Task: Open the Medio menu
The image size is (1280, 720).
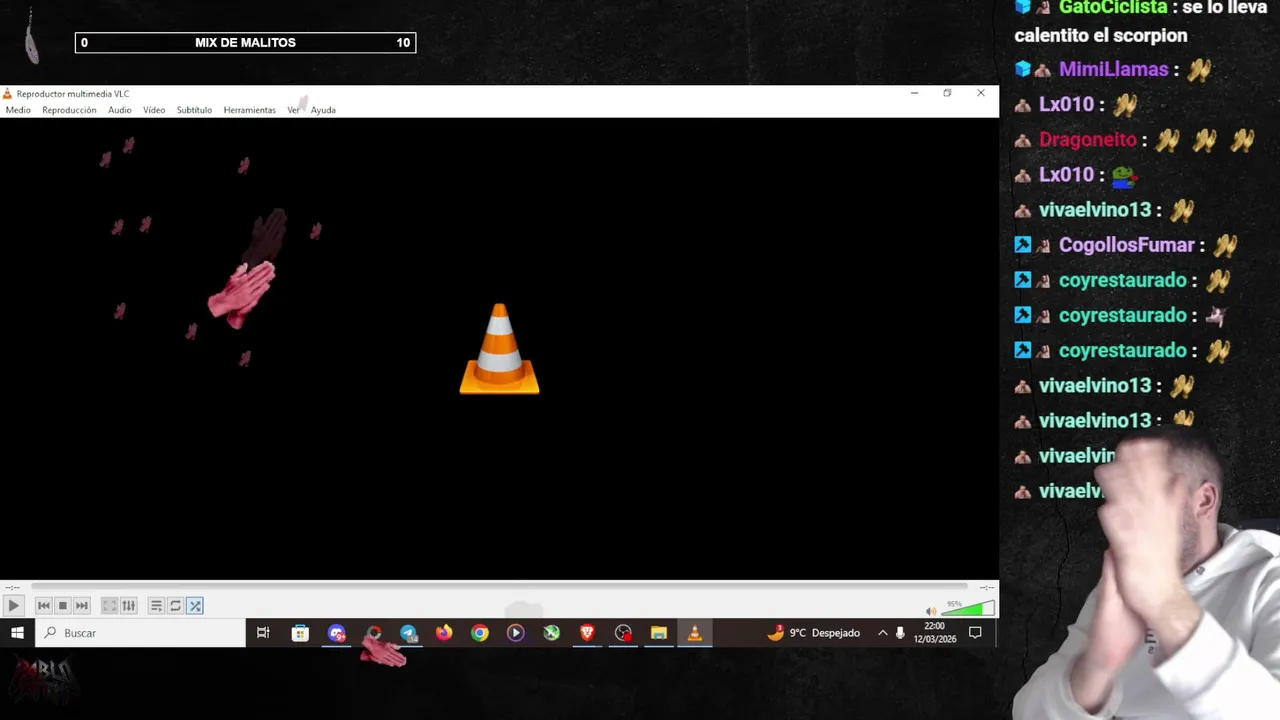Action: (18, 110)
